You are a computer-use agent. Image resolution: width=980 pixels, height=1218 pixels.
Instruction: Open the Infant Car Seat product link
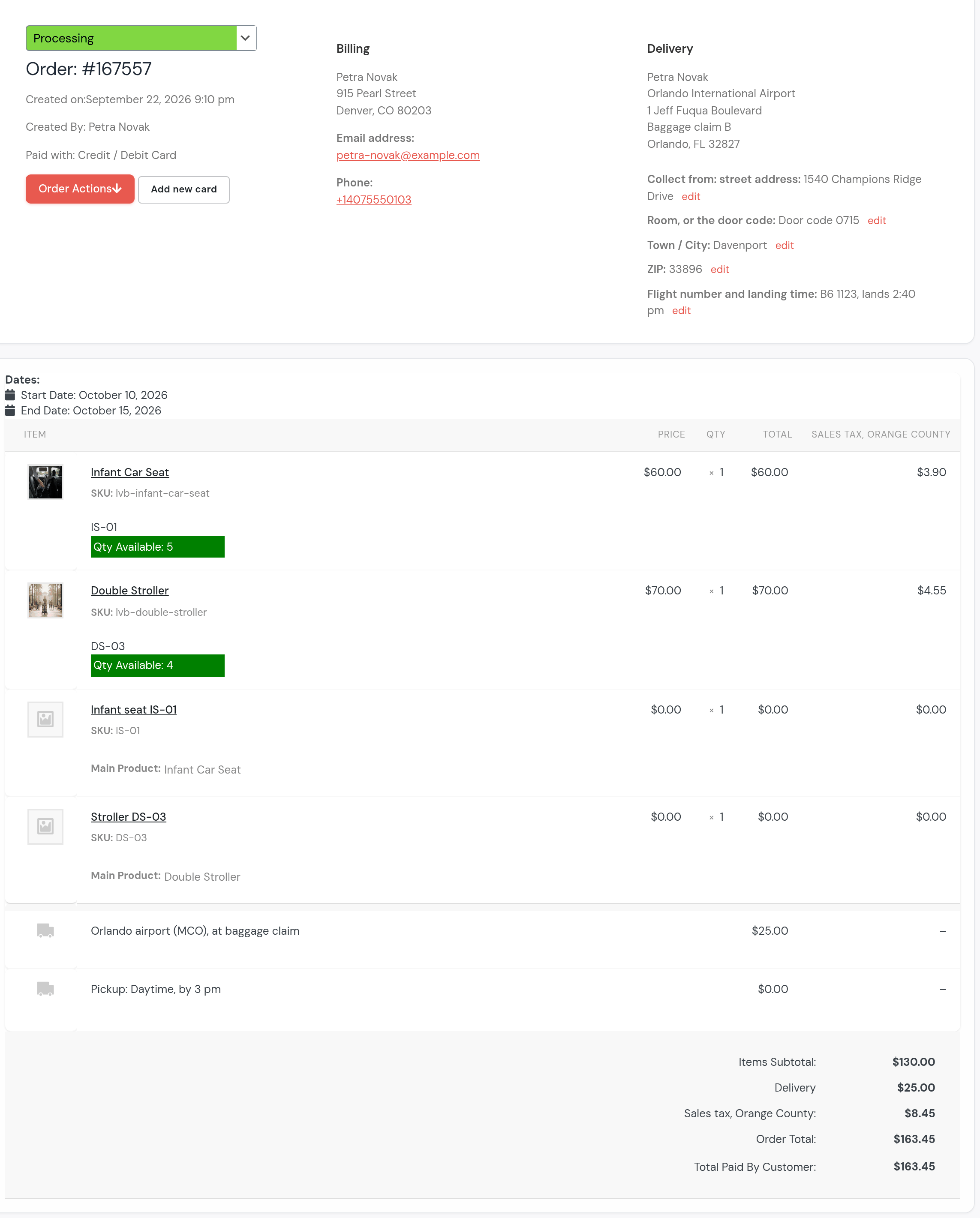130,472
